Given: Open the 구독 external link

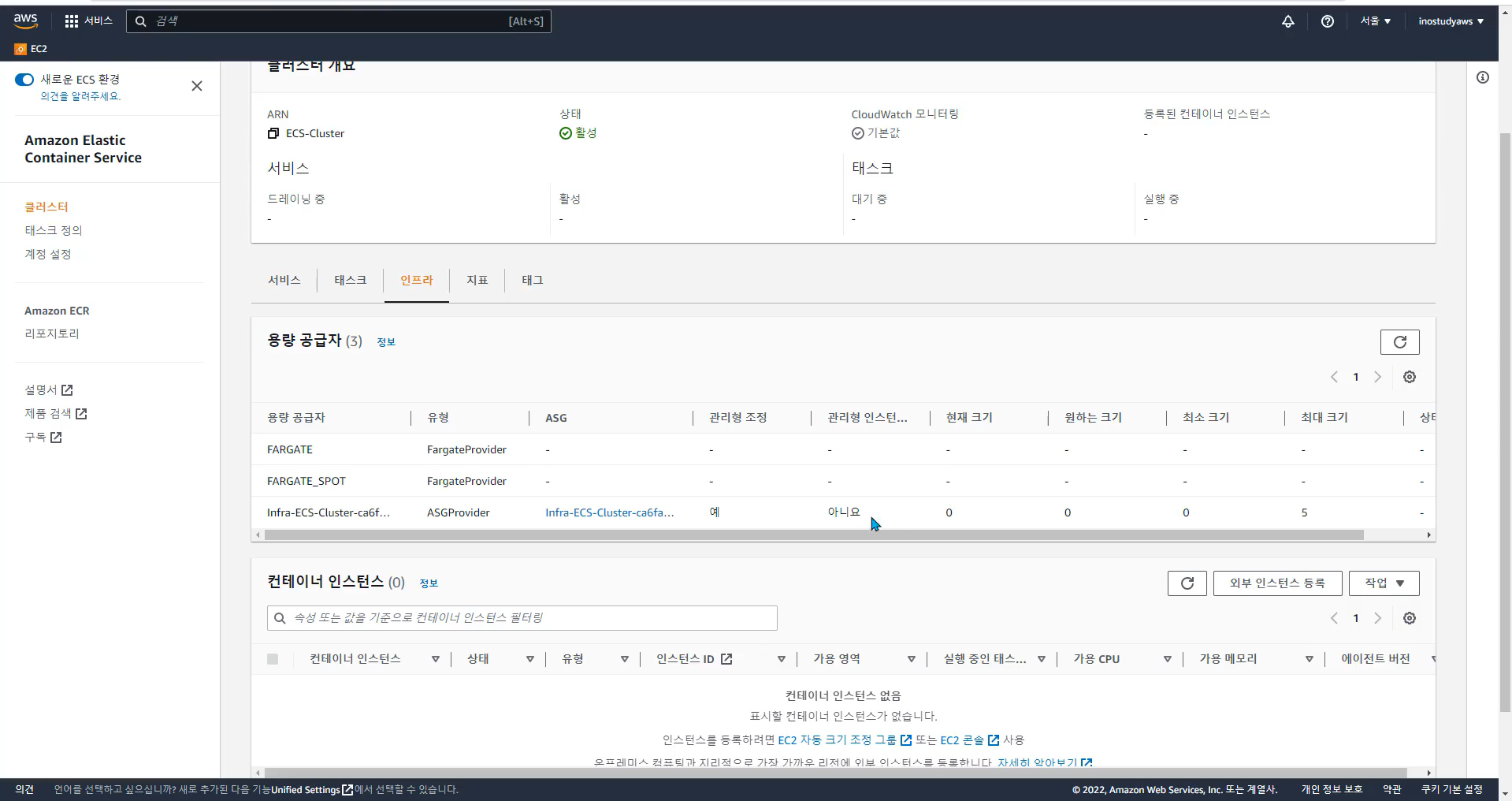Looking at the screenshot, I should tap(43, 437).
